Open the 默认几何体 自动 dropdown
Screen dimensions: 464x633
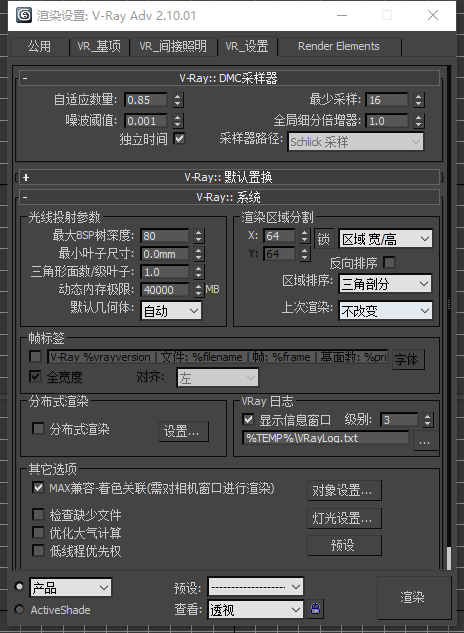pos(171,310)
